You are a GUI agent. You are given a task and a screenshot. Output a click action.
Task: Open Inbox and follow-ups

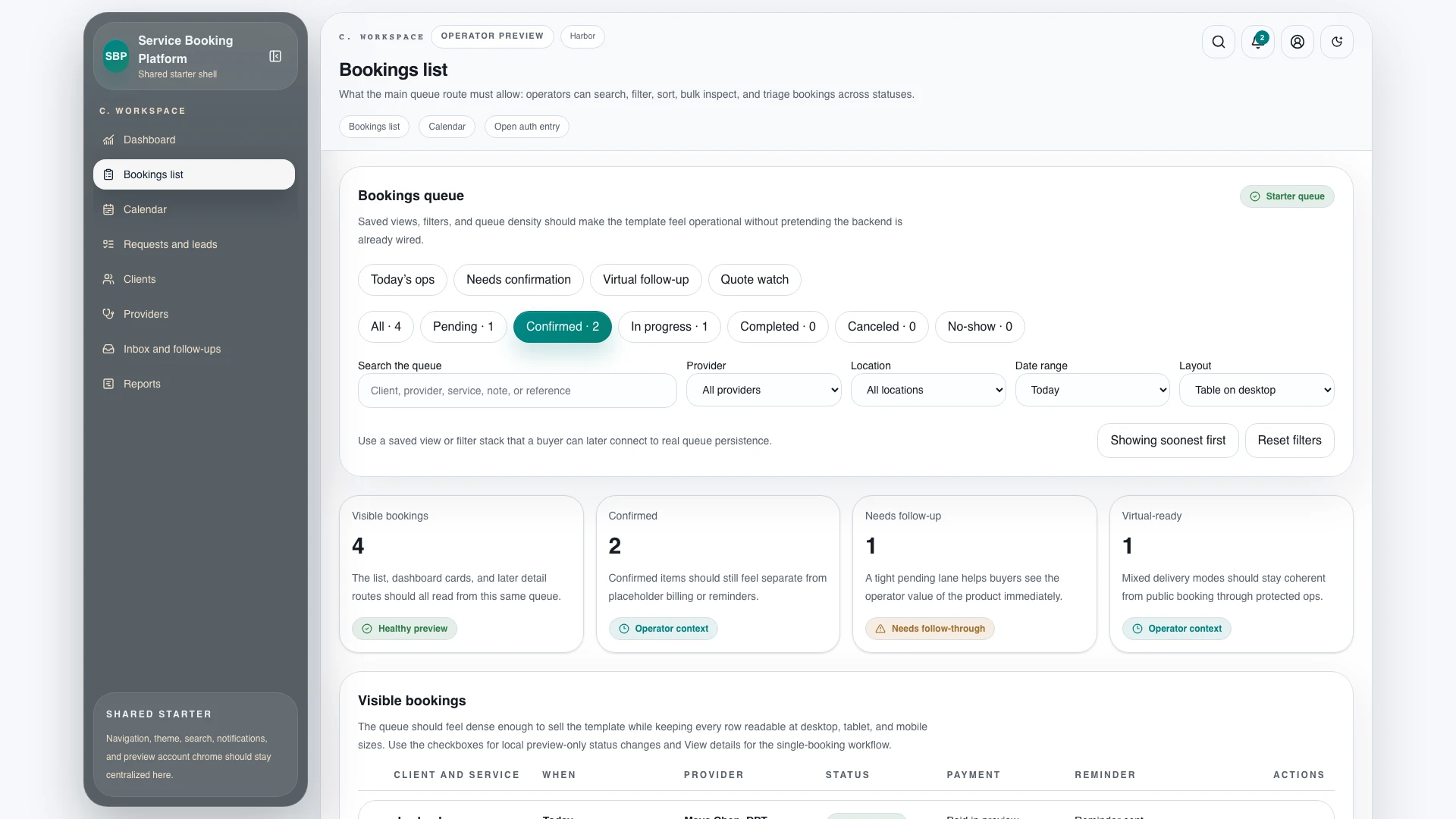pyautogui.click(x=194, y=349)
